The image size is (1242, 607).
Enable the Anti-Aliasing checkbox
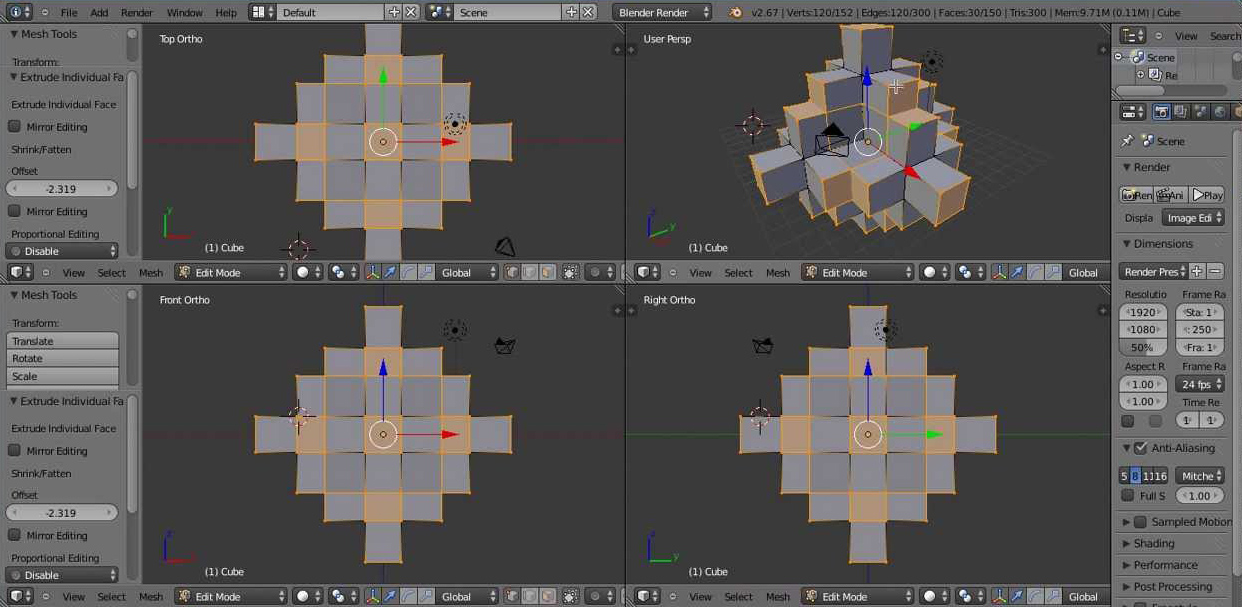[1141, 448]
